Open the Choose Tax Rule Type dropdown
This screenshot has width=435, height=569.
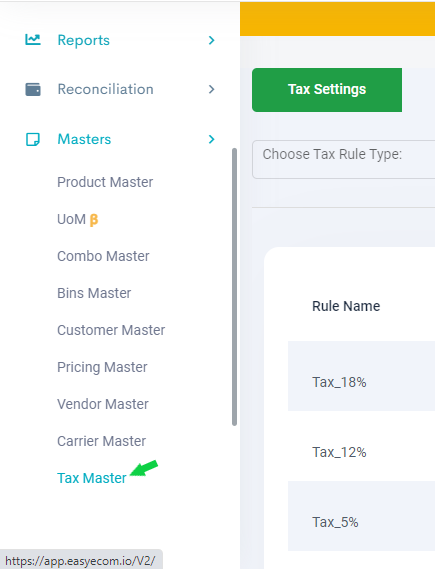tap(343, 159)
